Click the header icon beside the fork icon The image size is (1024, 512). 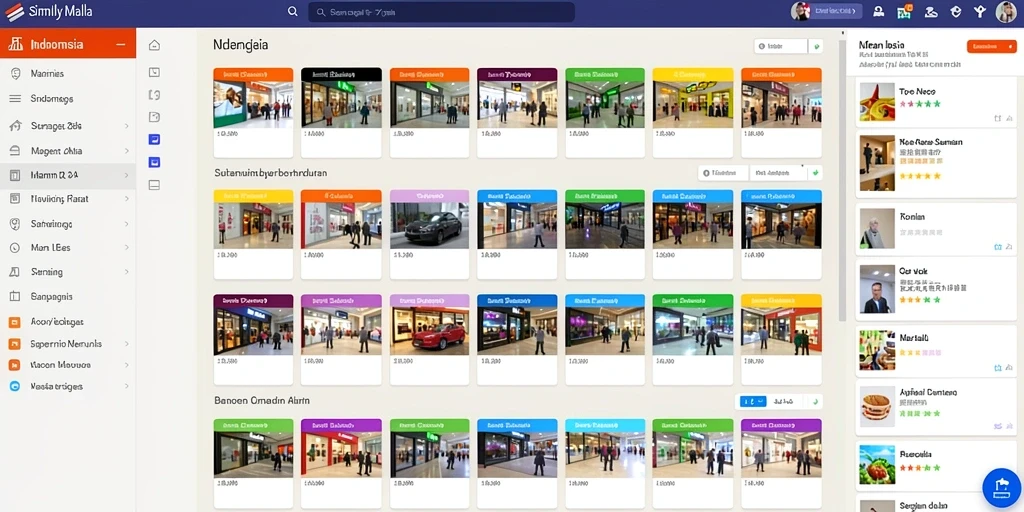955,12
